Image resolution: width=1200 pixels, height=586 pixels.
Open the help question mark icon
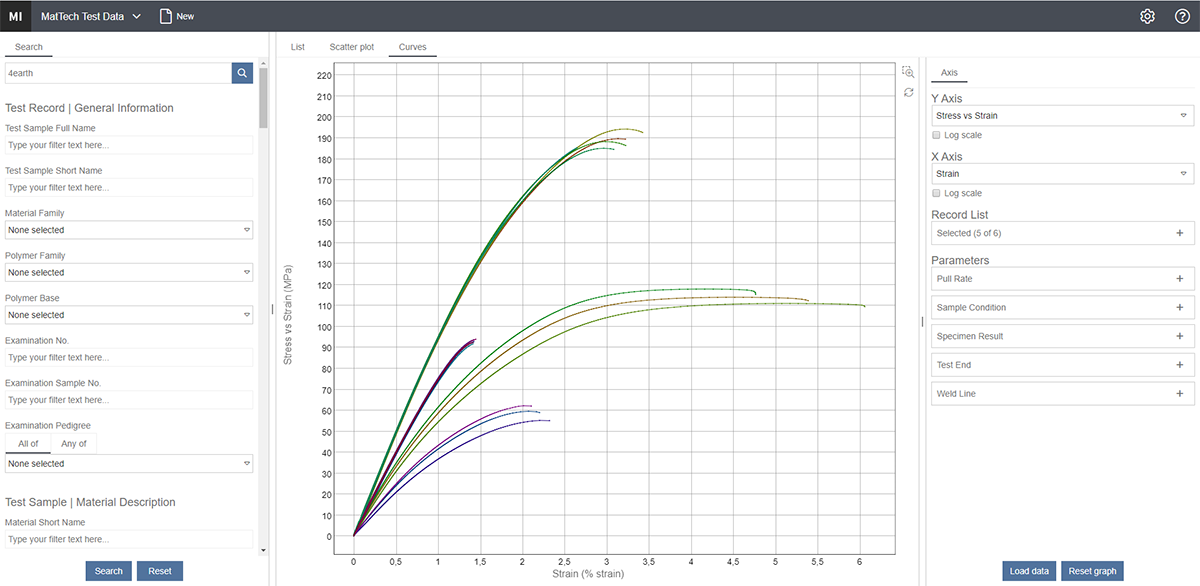[1181, 16]
